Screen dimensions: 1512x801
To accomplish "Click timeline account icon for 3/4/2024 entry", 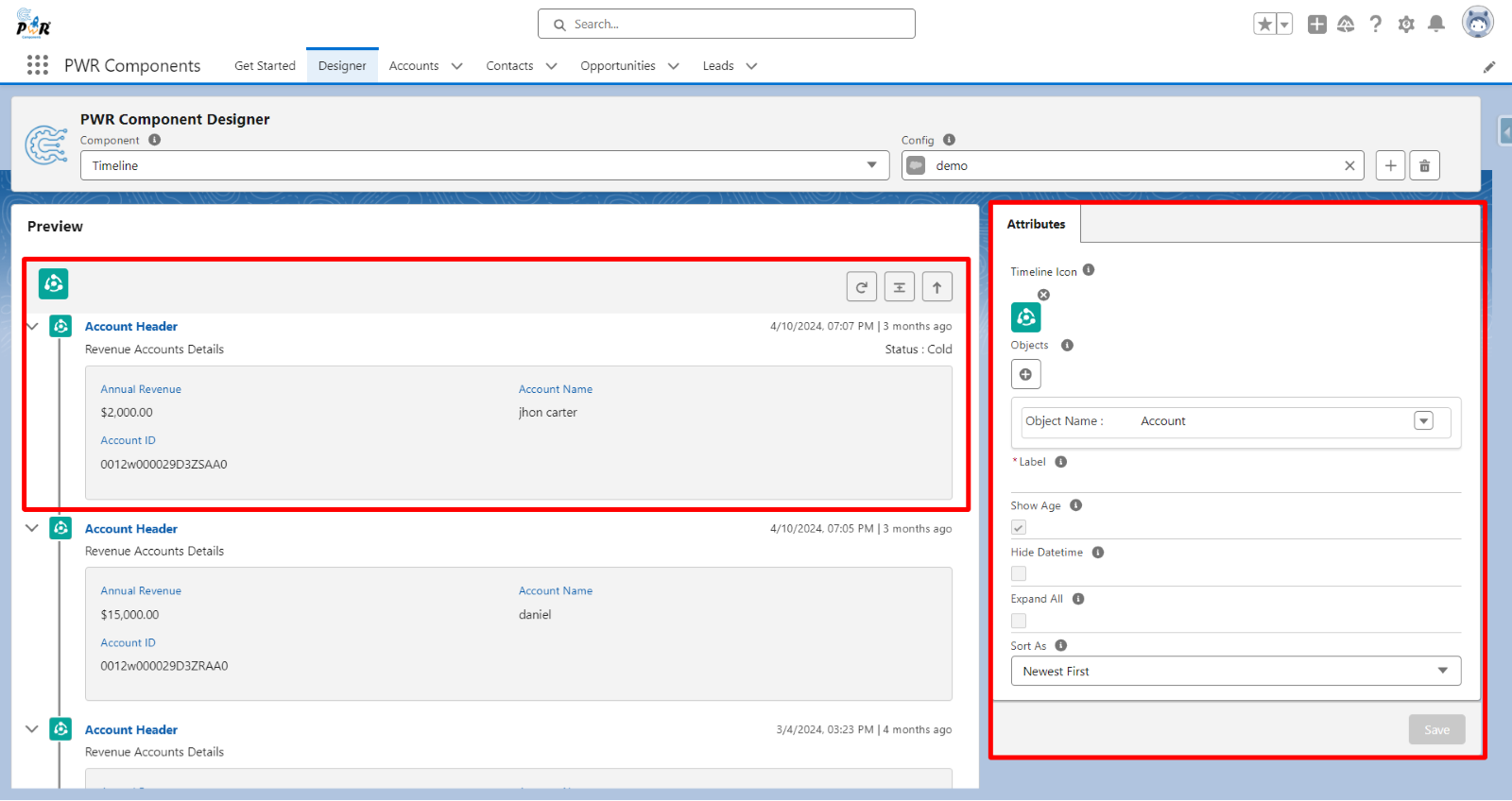I will click(x=60, y=729).
